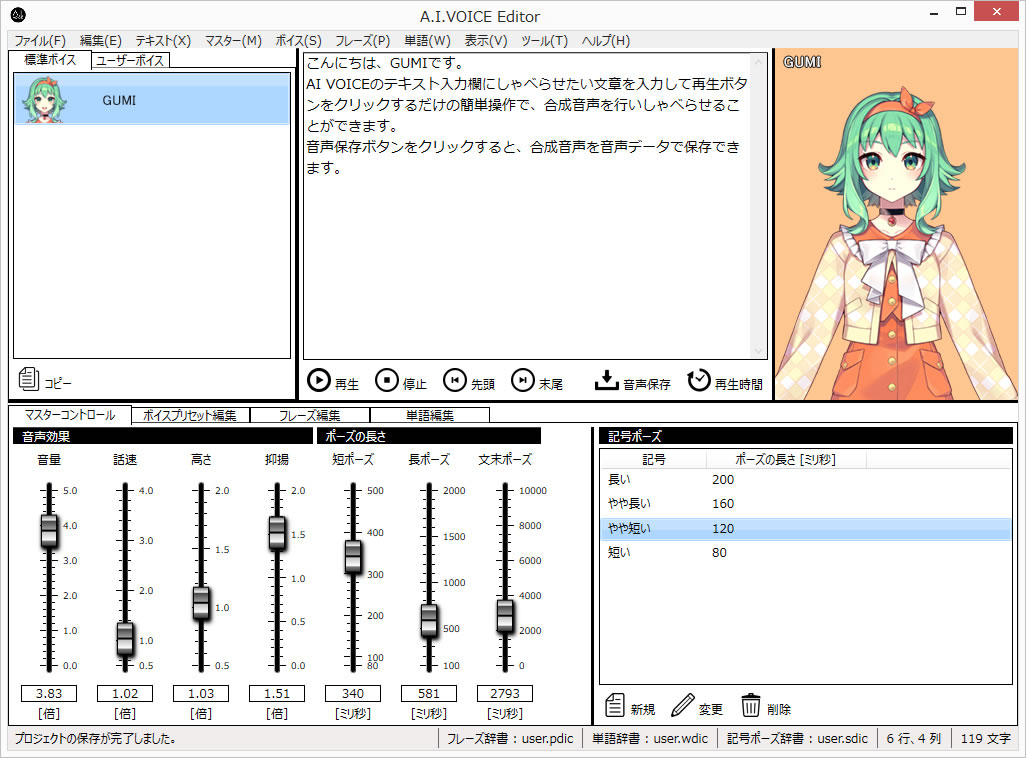This screenshot has width=1026, height=758.
Task: Click the フレーズ辞書：user.pdic status entry
Action: point(510,738)
